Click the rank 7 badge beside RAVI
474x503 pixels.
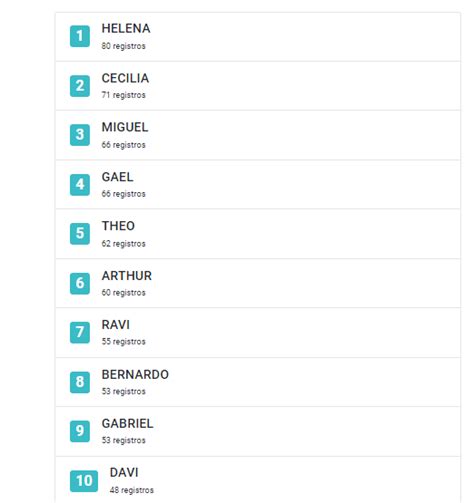(x=80, y=332)
